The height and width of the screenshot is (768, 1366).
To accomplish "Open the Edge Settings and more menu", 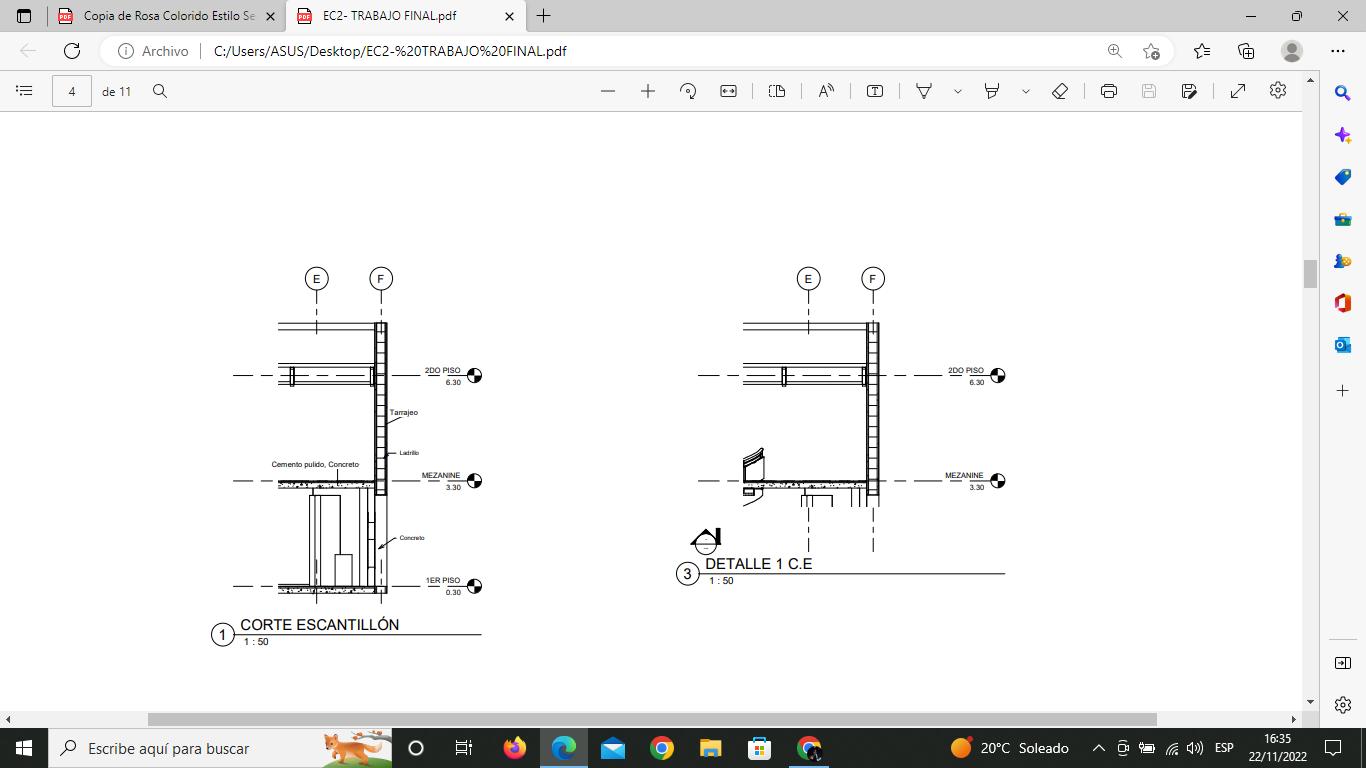I will coord(1338,51).
